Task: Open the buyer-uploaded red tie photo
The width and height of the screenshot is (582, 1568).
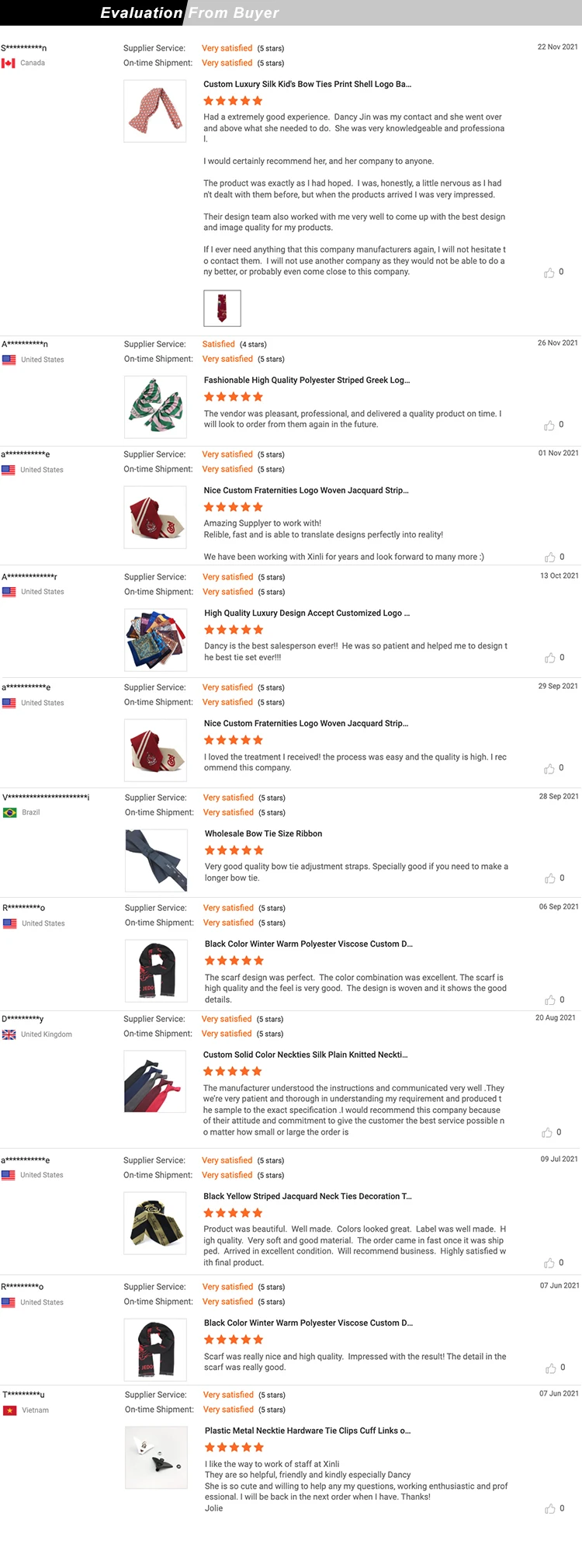Action: [222, 308]
